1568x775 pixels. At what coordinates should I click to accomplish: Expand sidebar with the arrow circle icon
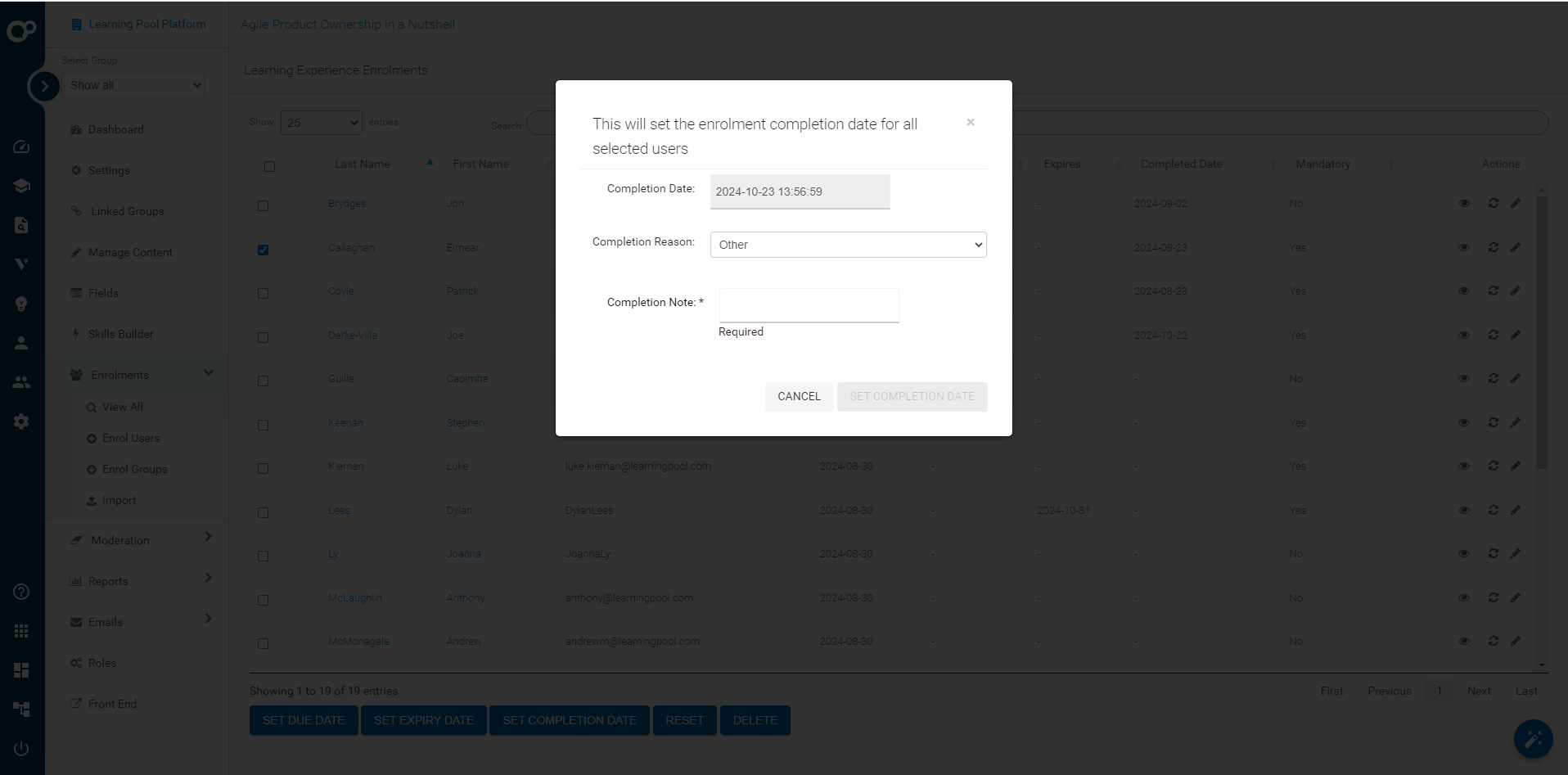pos(44,86)
